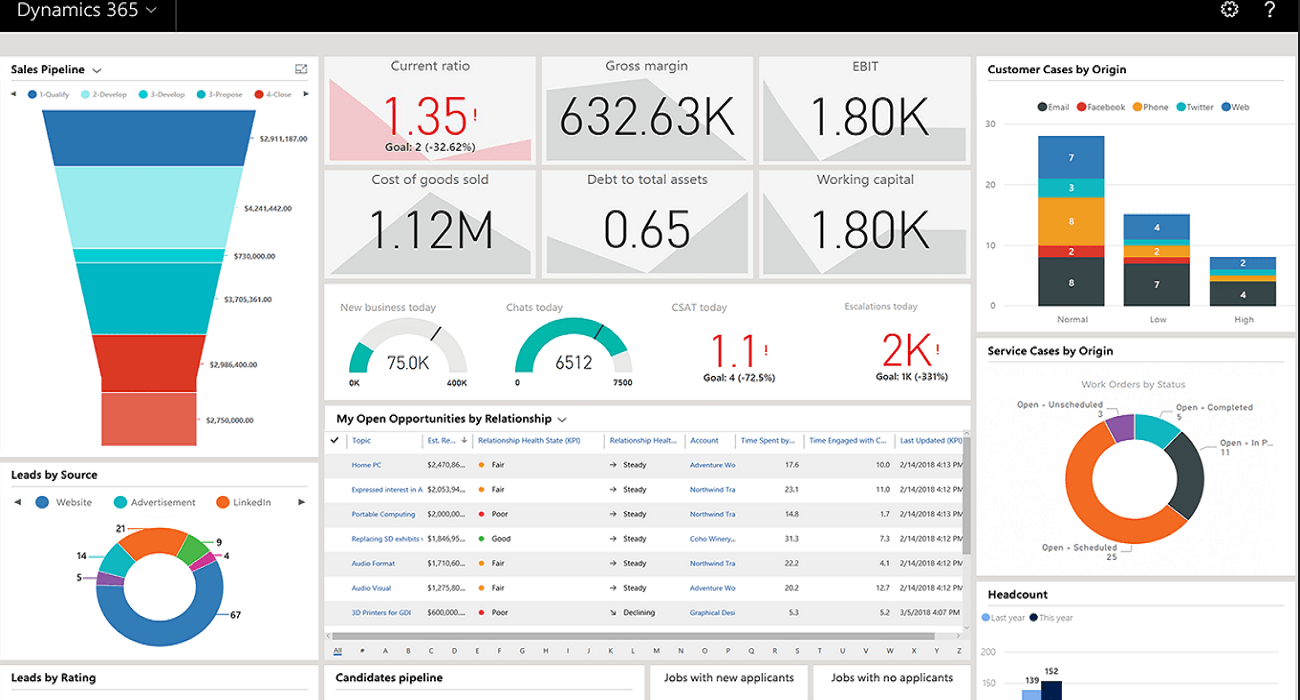1300x700 pixels.
Task: Click the New business today 75.0K gauge
Action: tap(408, 347)
